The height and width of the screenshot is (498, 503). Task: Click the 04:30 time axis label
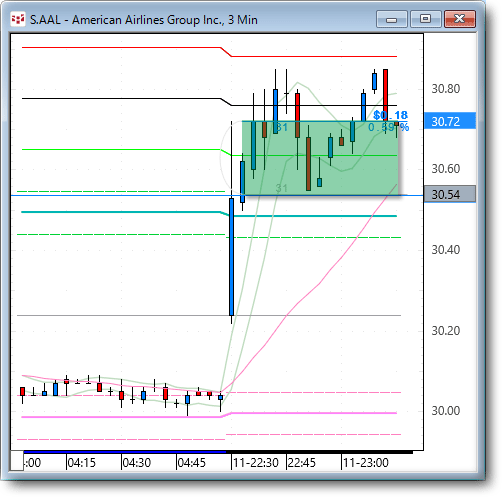click(x=137, y=463)
